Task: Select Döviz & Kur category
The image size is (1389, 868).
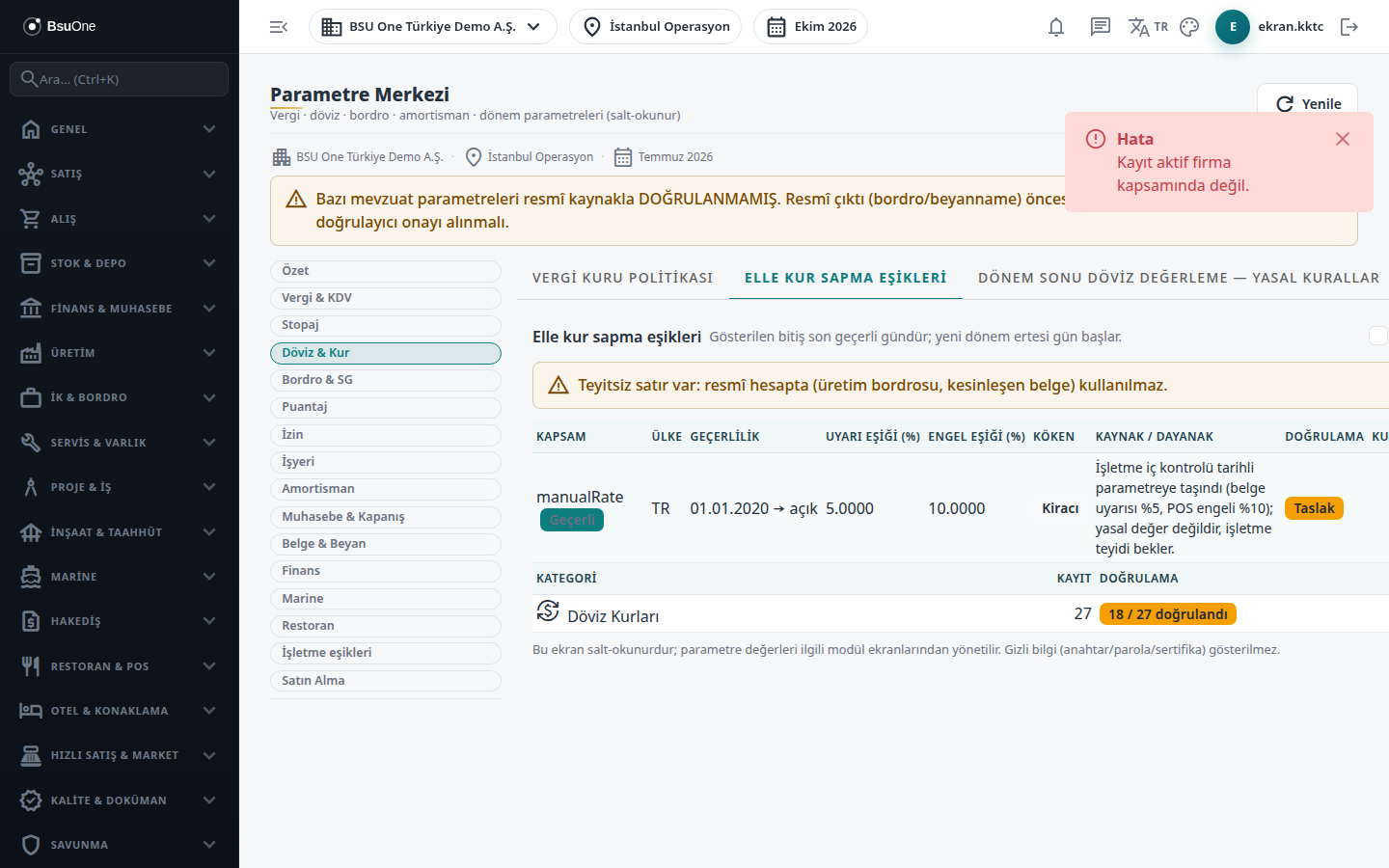Action: click(386, 353)
